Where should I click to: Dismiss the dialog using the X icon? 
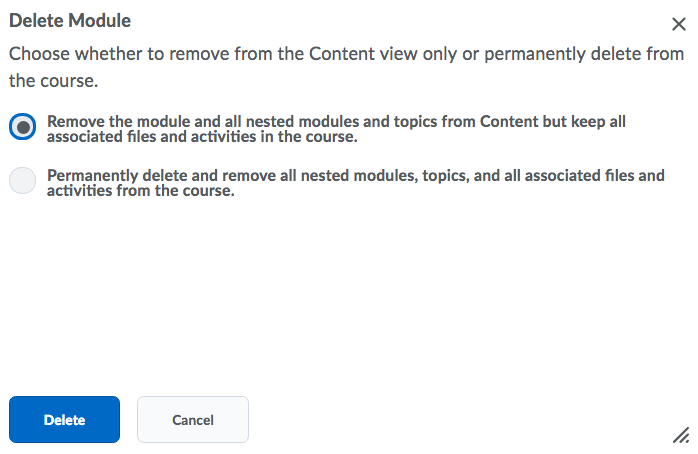point(679,25)
